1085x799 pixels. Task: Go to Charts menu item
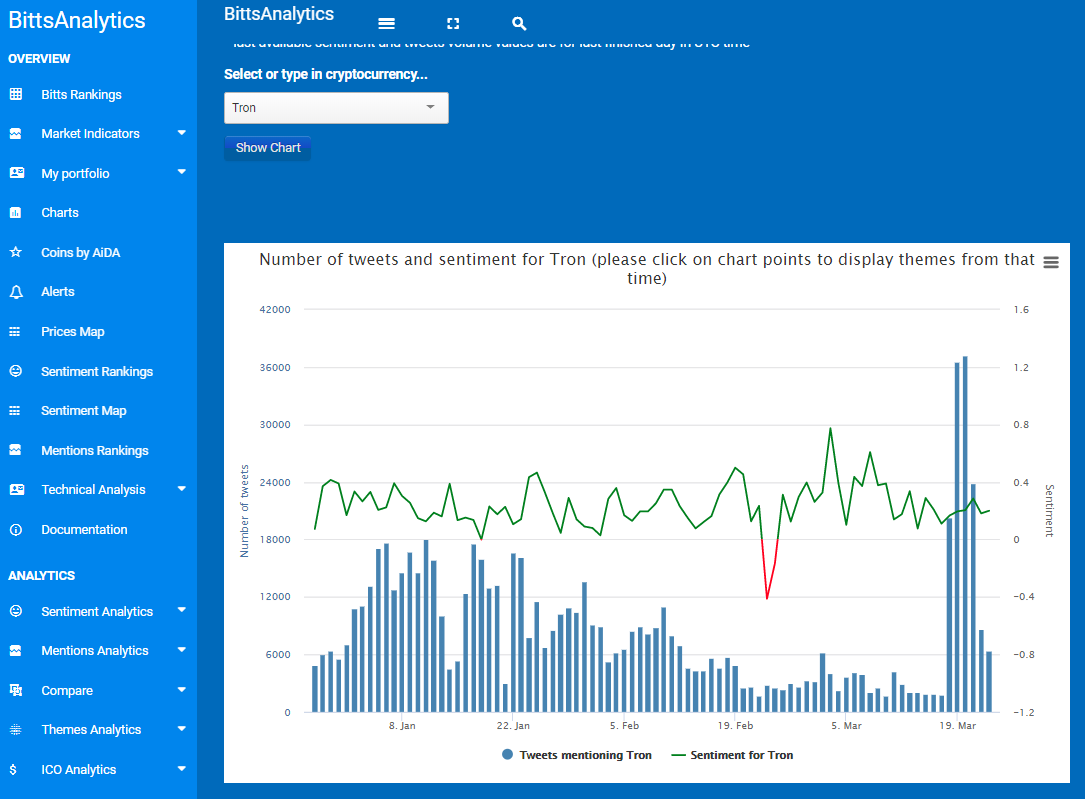point(60,212)
